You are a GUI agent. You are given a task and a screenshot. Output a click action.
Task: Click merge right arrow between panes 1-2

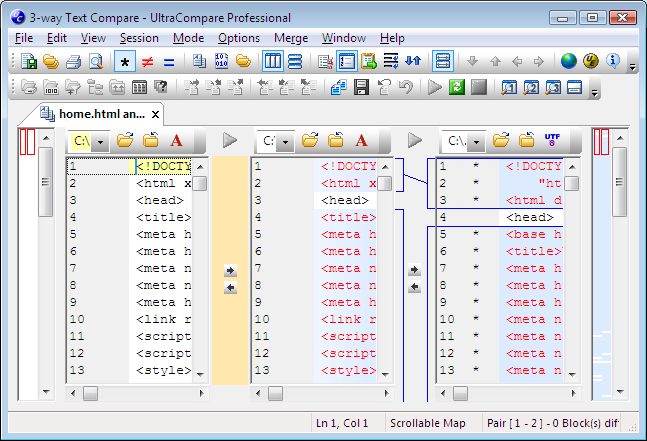pyautogui.click(x=230, y=271)
